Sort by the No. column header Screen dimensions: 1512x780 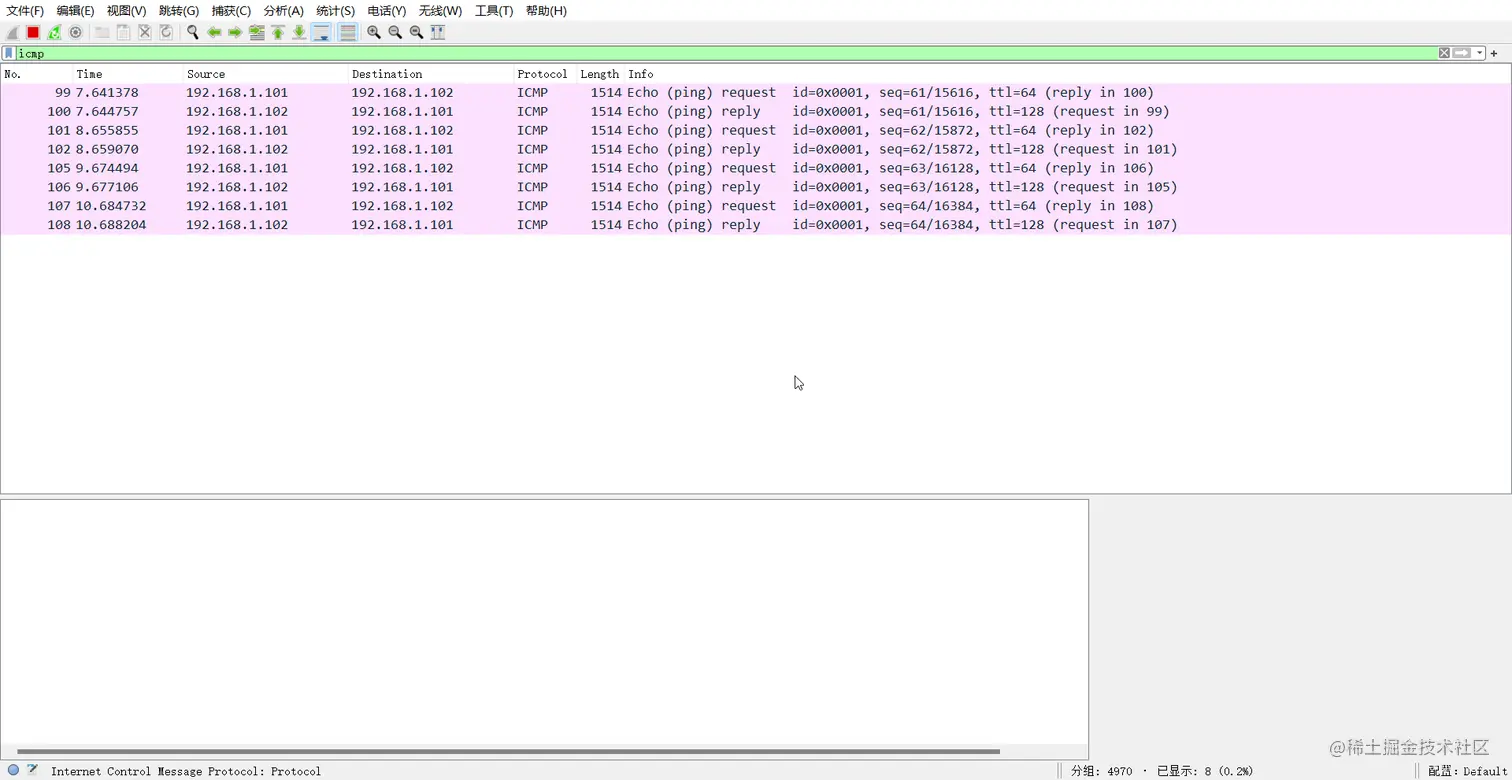coord(37,74)
